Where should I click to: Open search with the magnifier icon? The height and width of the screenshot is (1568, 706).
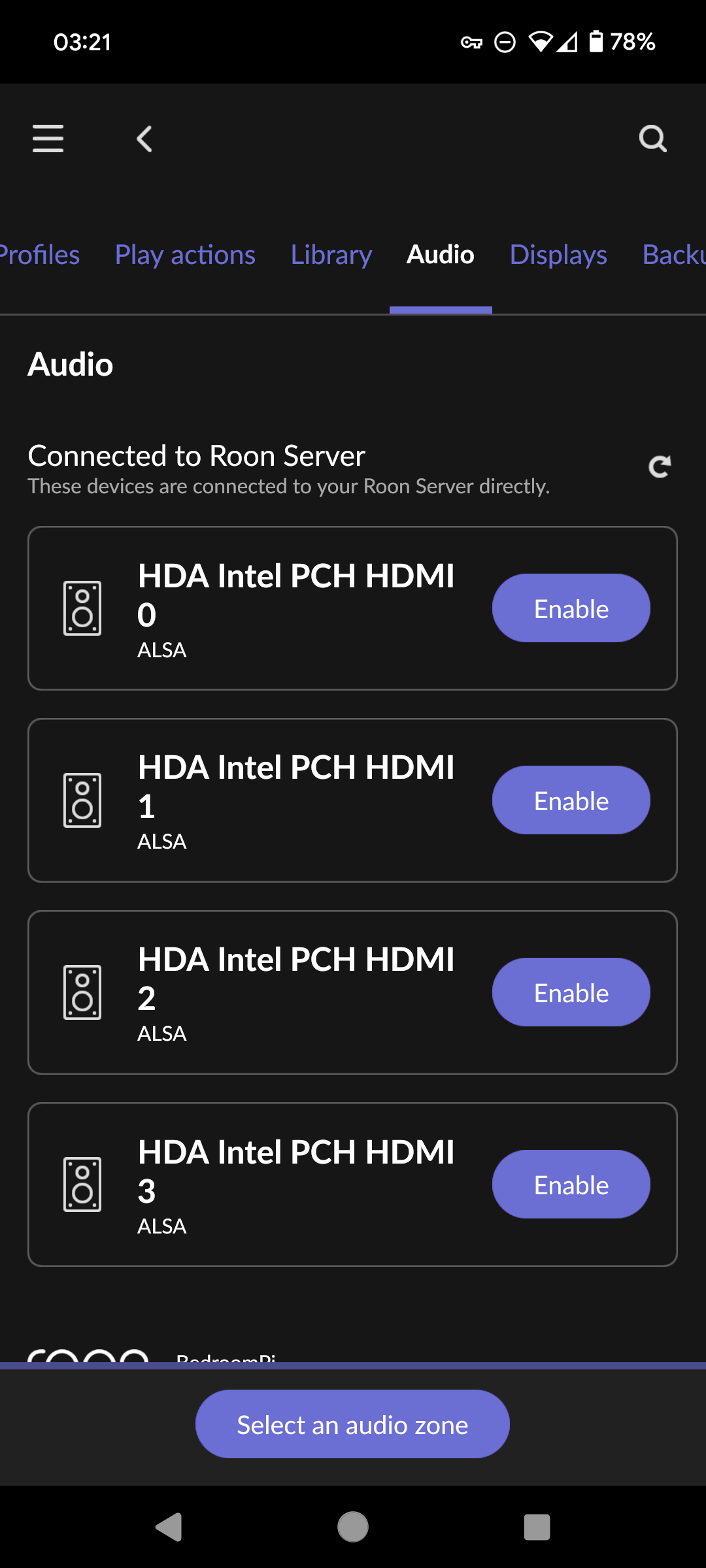click(652, 139)
